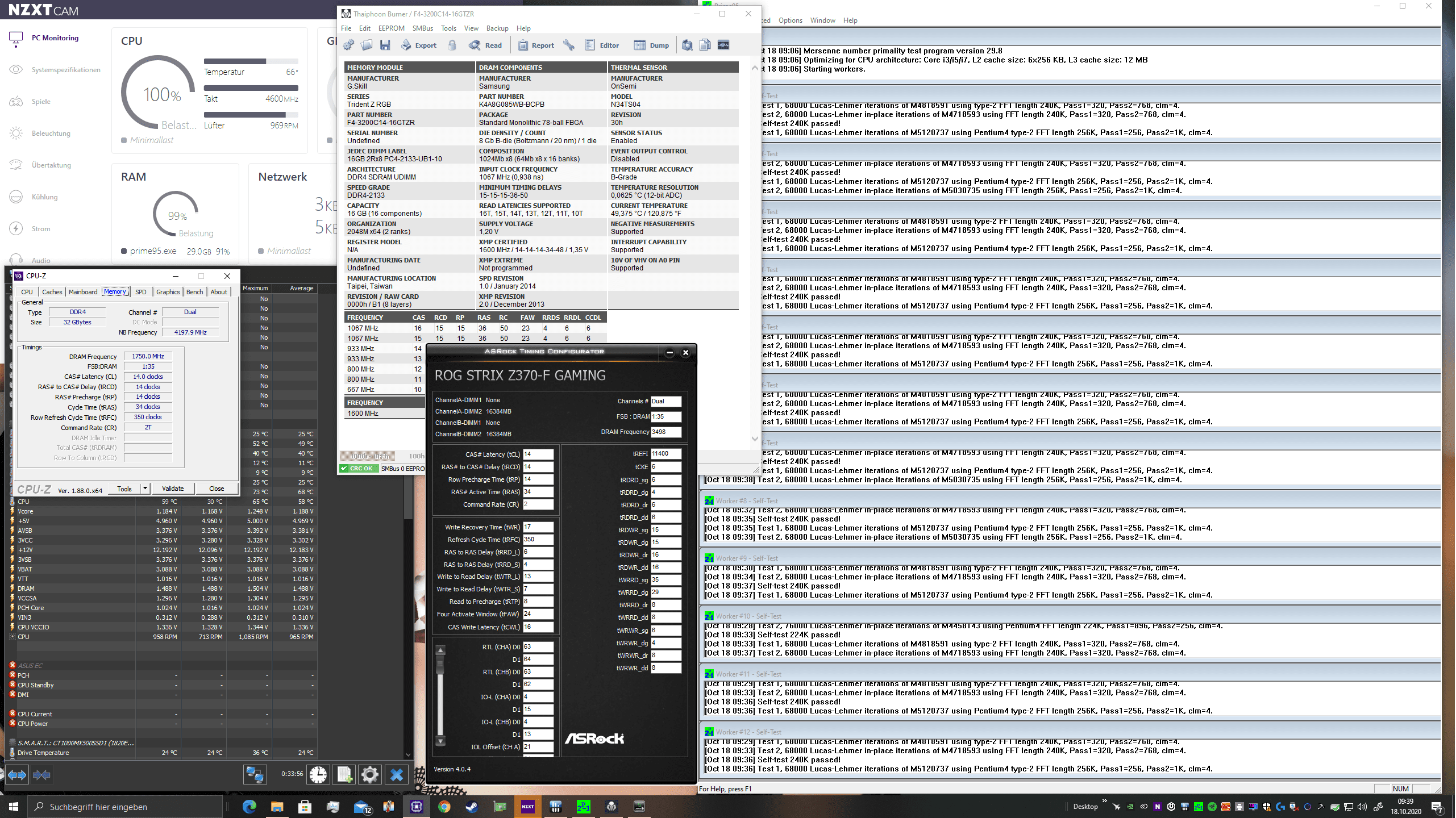Screen dimensions: 1456x818
Task: Click the expand columns blue arrows icon
Action: pos(16,775)
